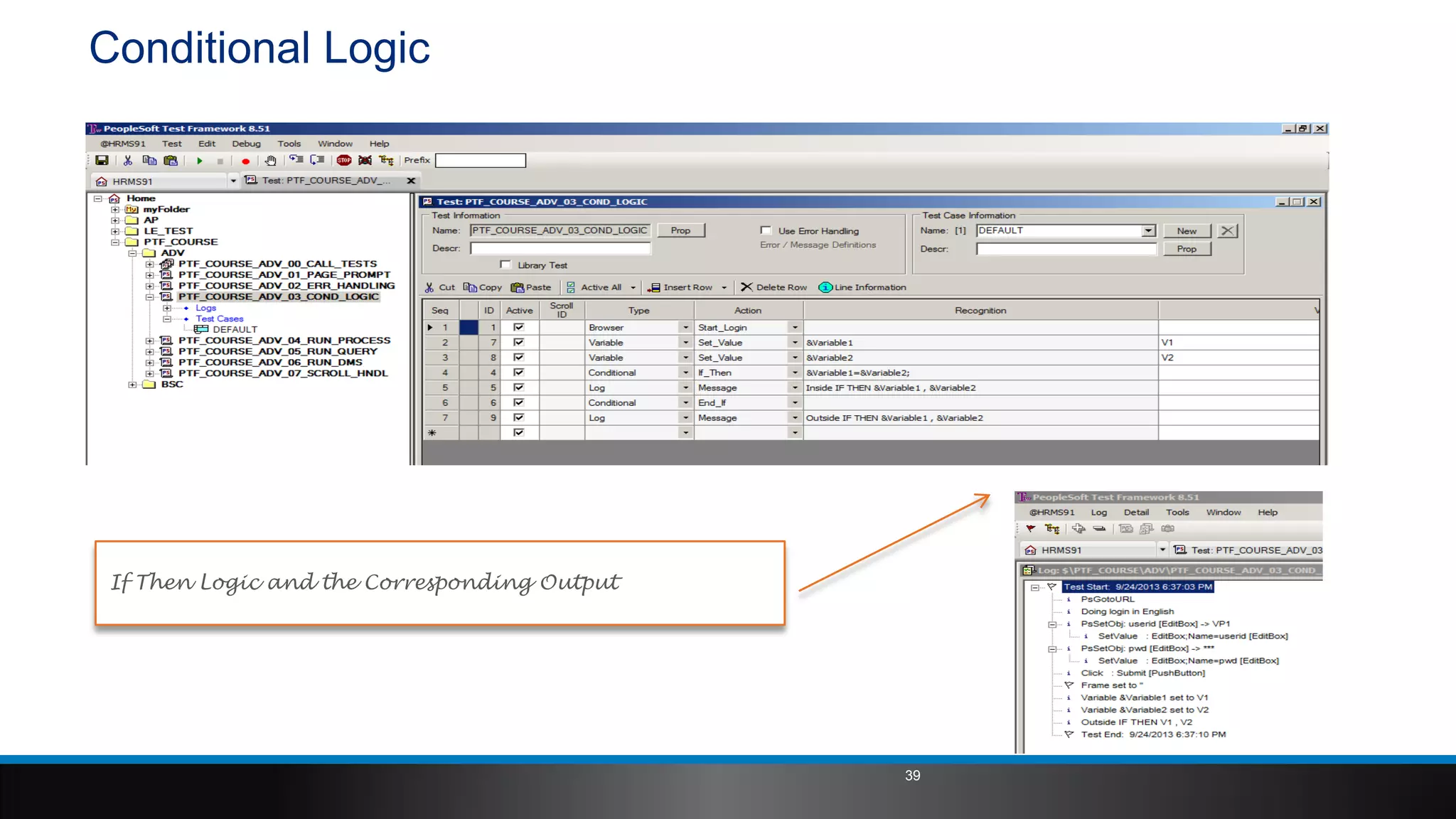Open the Detail menu in log window
This screenshot has height=819, width=1456.
1136,513
